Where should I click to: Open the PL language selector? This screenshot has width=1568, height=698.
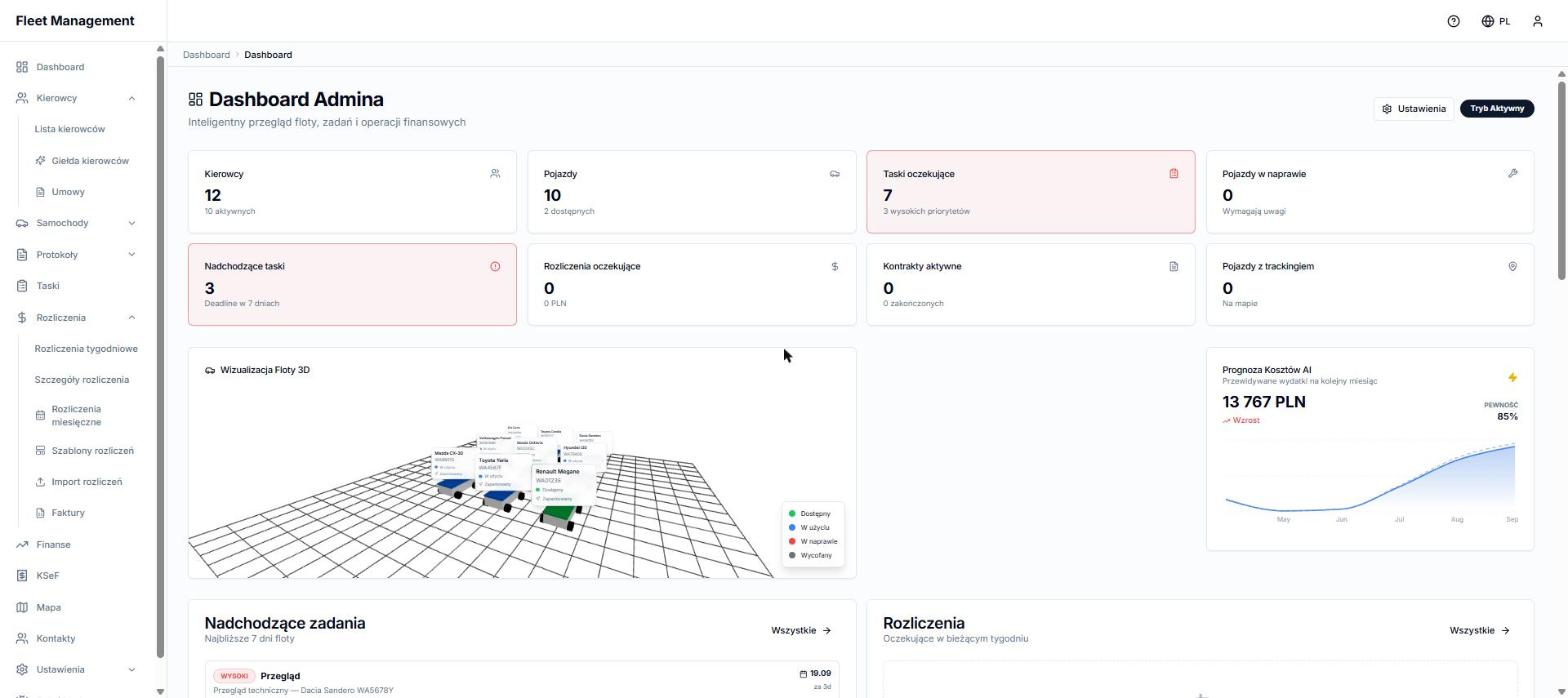(x=1496, y=21)
